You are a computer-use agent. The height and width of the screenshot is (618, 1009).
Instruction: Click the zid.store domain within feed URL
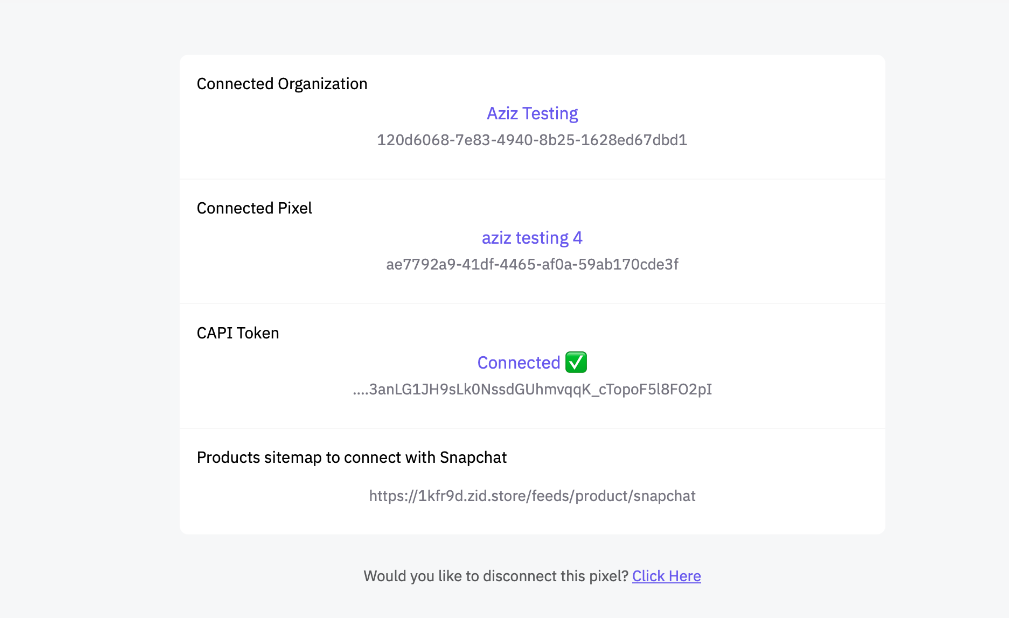pyautogui.click(x=505, y=496)
